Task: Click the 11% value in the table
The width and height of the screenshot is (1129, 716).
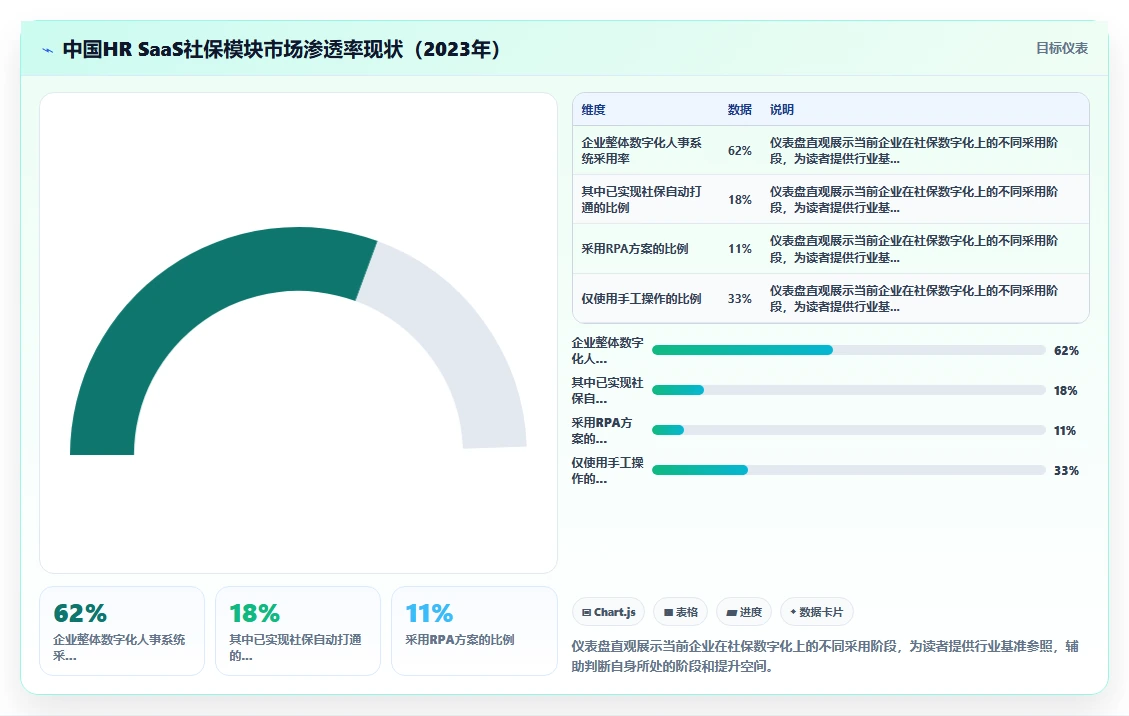Action: (739, 249)
